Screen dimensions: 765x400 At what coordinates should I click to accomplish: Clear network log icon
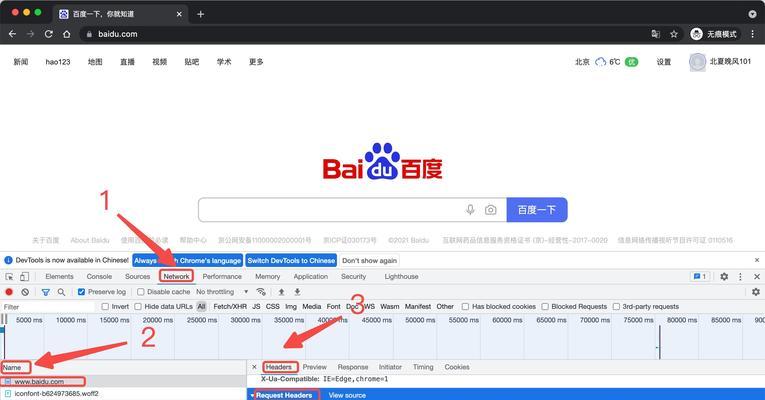[x=25, y=292]
